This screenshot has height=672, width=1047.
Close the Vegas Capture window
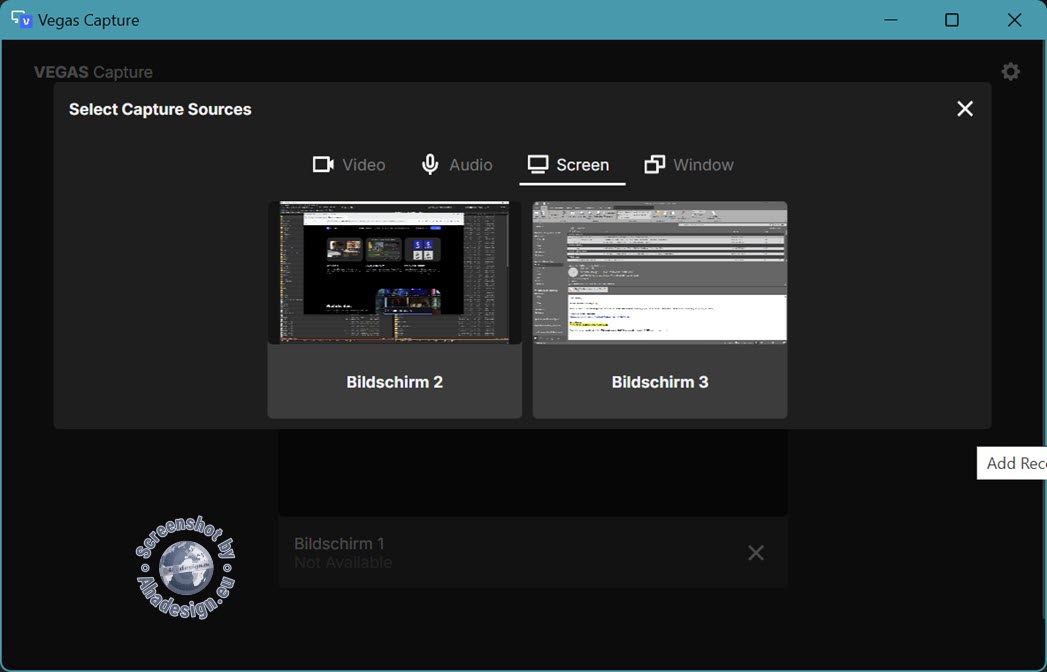[1014, 20]
